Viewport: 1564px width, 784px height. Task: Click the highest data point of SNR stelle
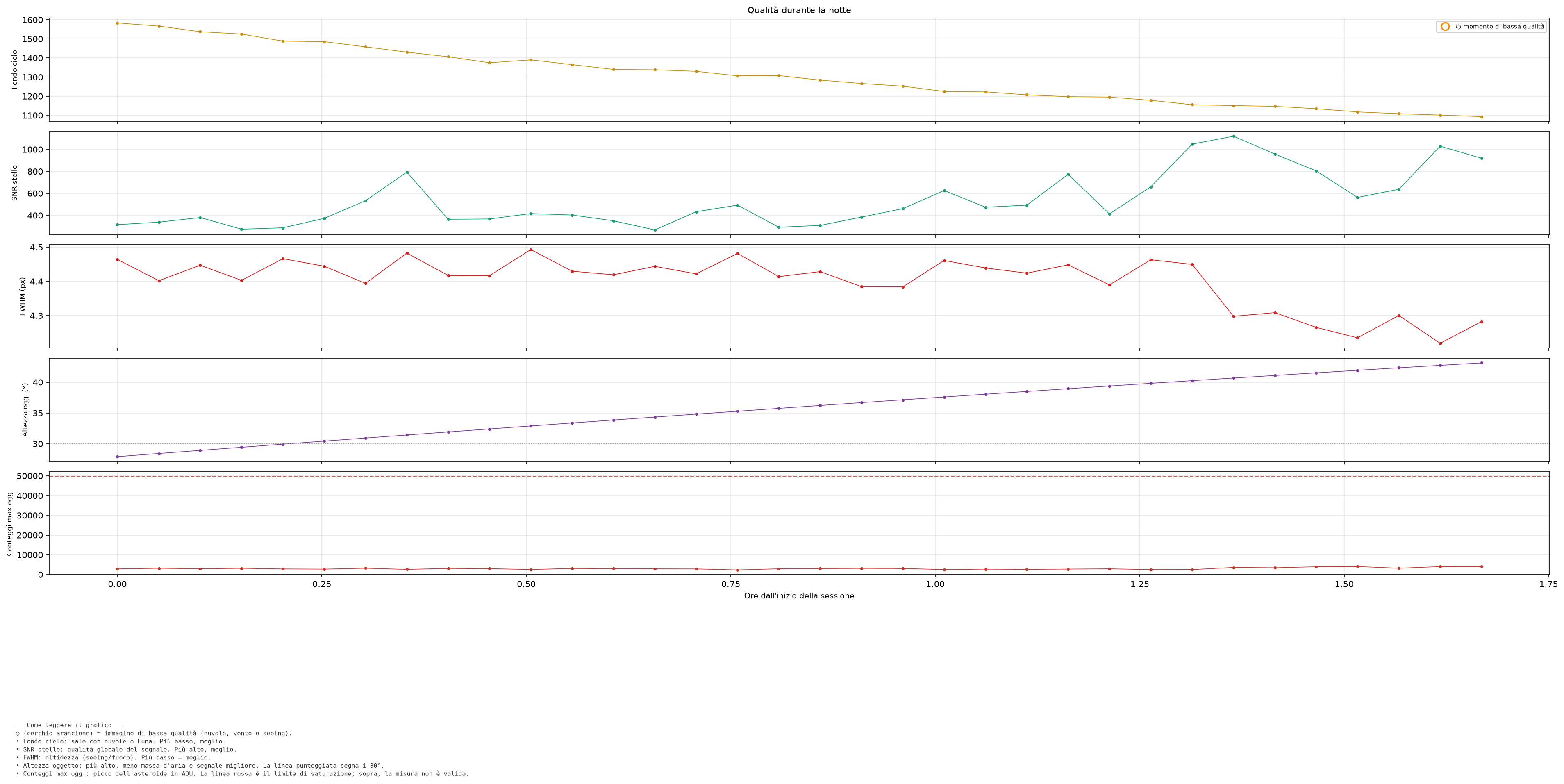tap(1233, 136)
